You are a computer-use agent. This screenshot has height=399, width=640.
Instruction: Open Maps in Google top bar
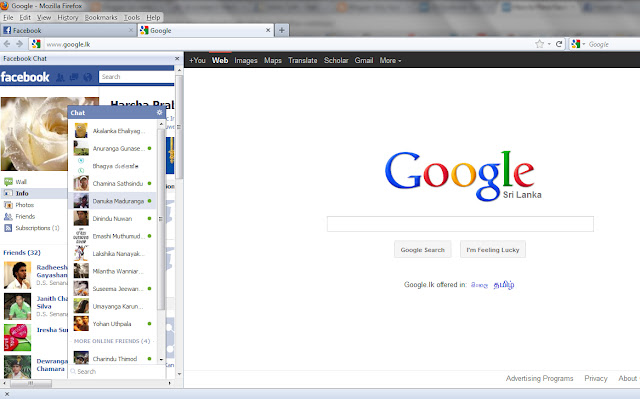(273, 60)
